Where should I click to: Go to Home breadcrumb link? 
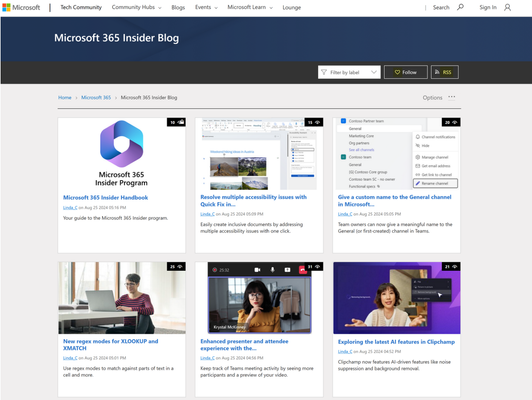pos(64,97)
